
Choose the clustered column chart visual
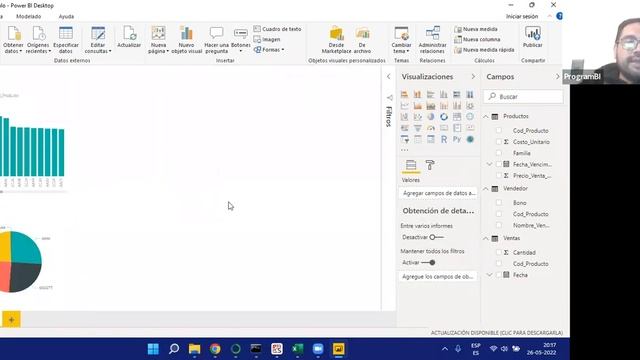click(444, 95)
